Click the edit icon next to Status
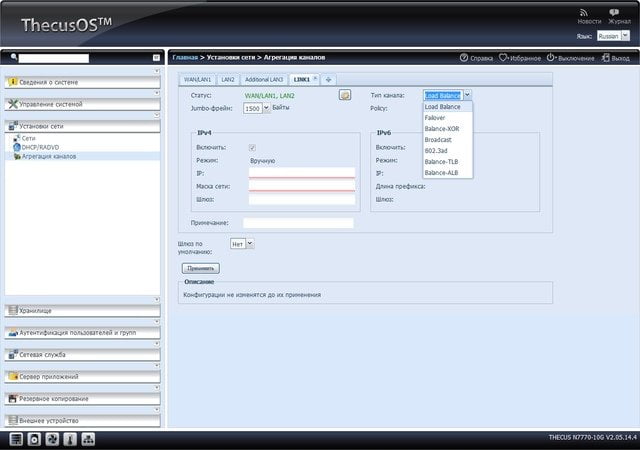640x450 pixels. [345, 95]
